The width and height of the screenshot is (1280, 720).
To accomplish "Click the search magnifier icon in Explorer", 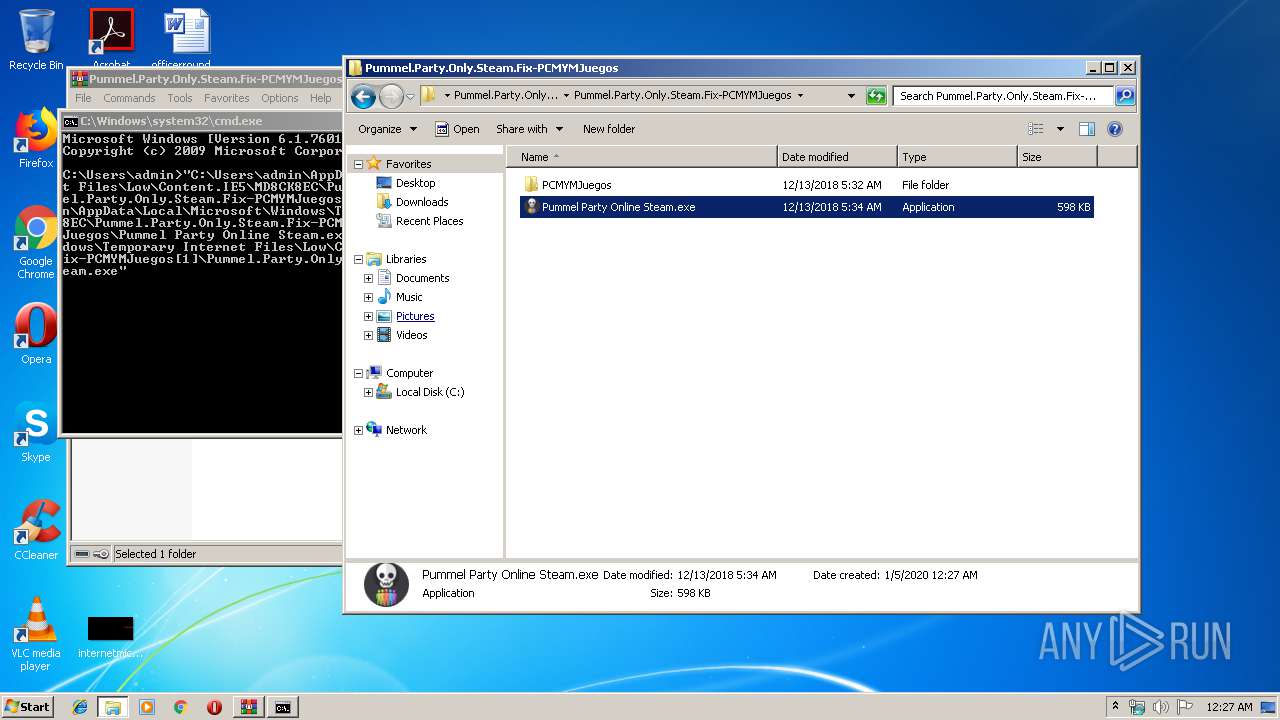I will pyautogui.click(x=1125, y=96).
